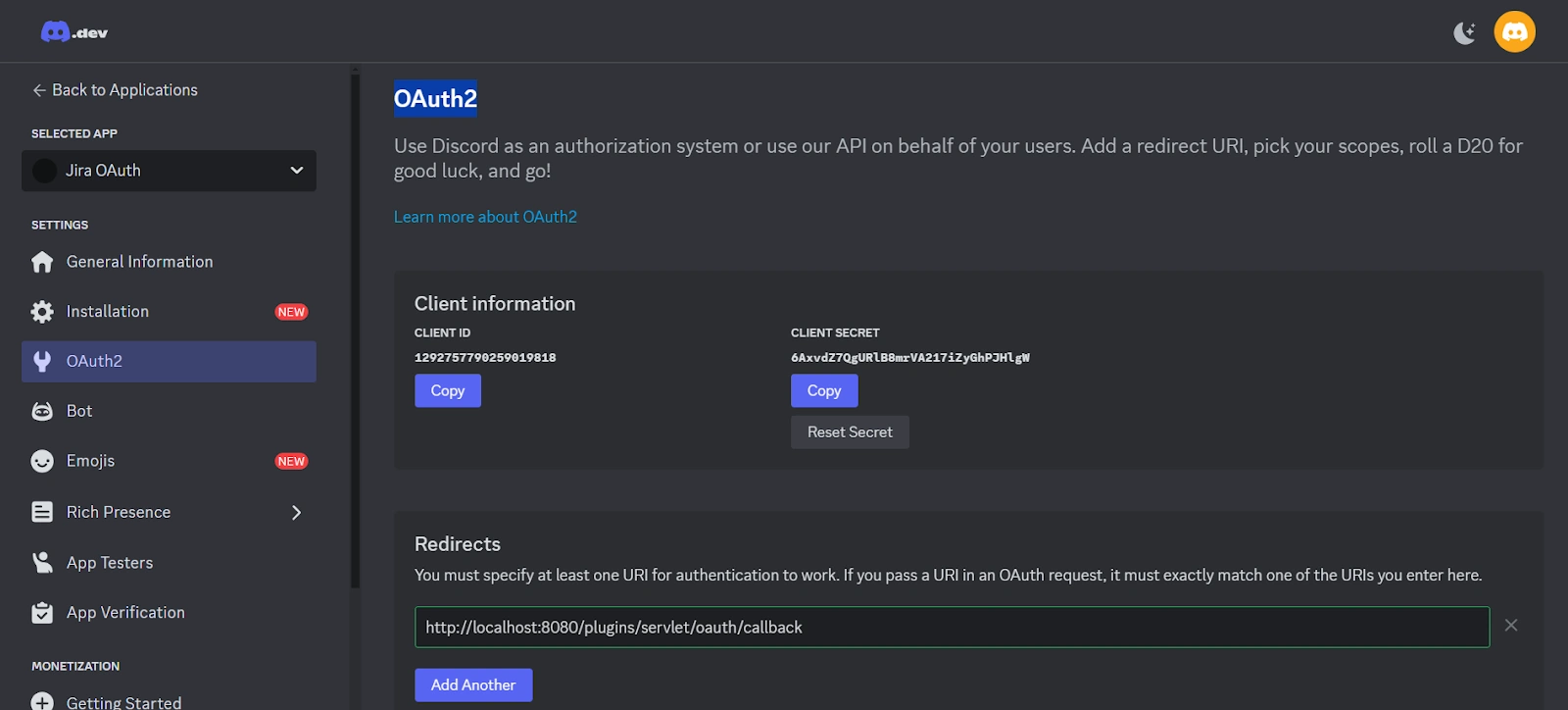
Task: Open App Testers page
Action: 169,563
